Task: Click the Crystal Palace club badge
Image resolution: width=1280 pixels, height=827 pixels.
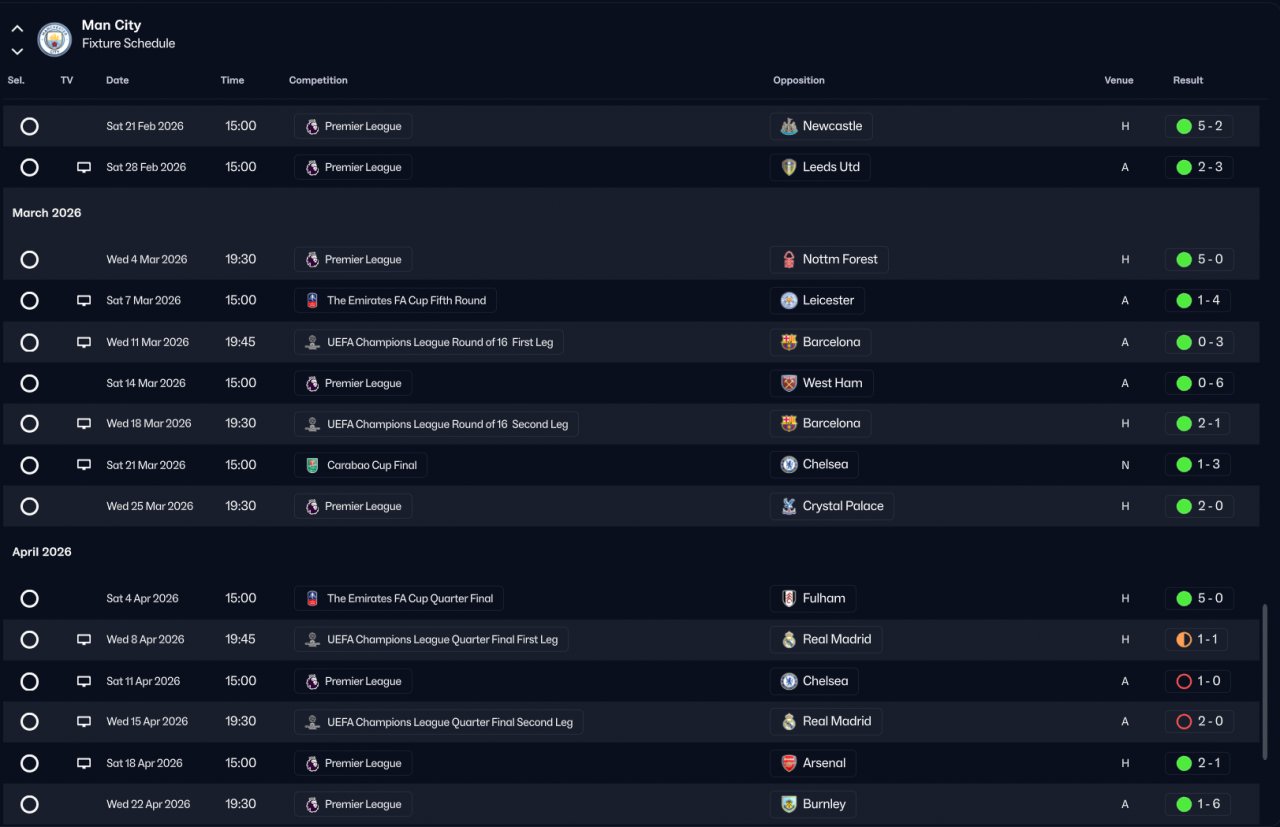Action: (789, 506)
